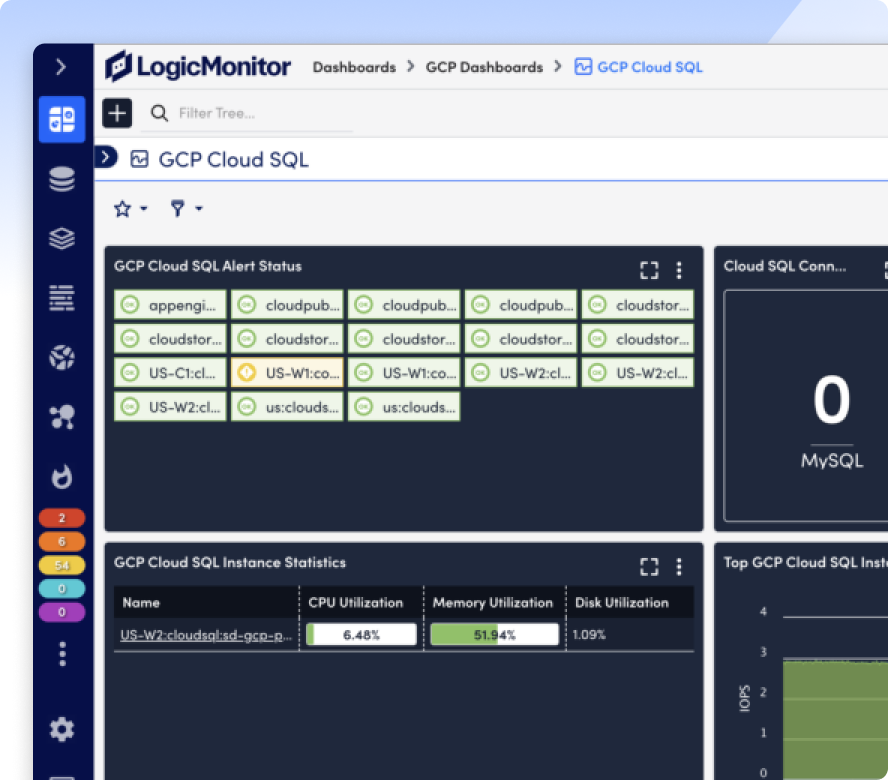Click the LogicMonitor logo

point(198,66)
